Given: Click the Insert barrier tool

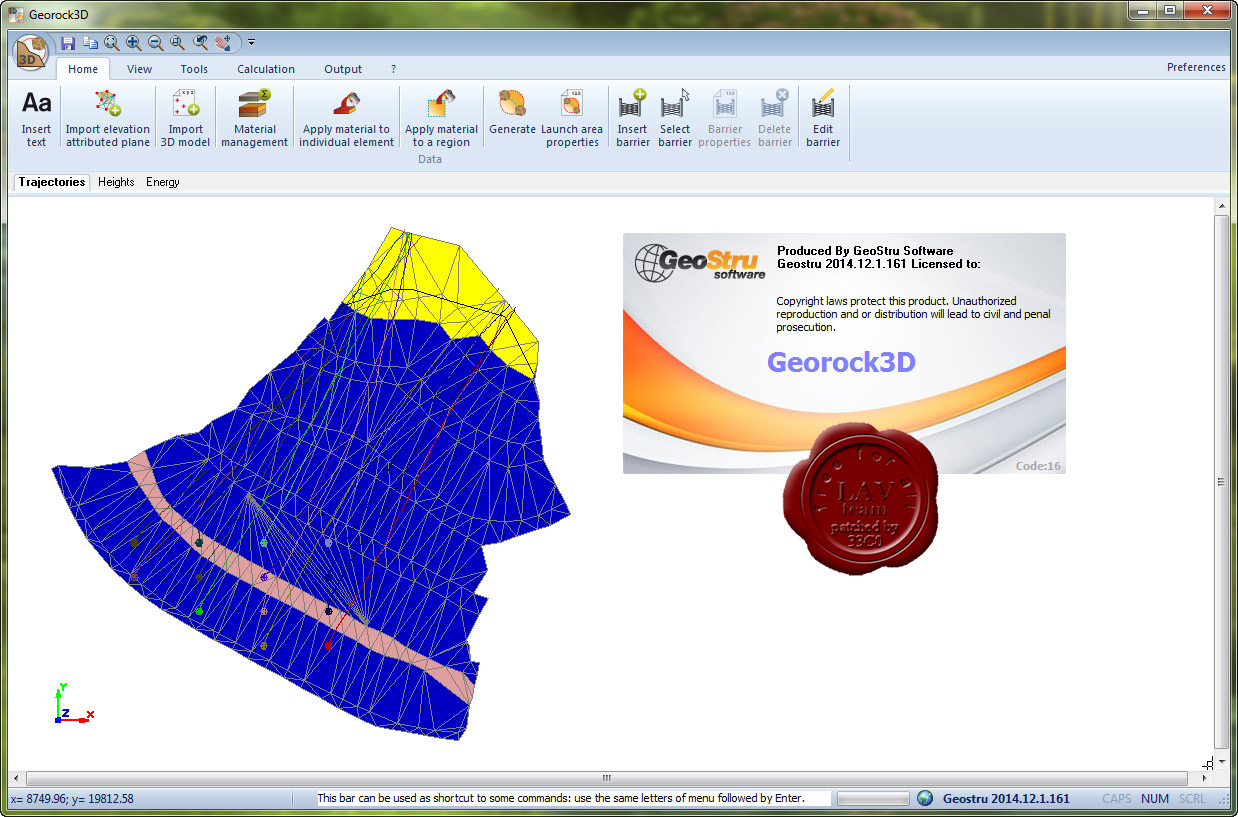Looking at the screenshot, I should (x=633, y=118).
